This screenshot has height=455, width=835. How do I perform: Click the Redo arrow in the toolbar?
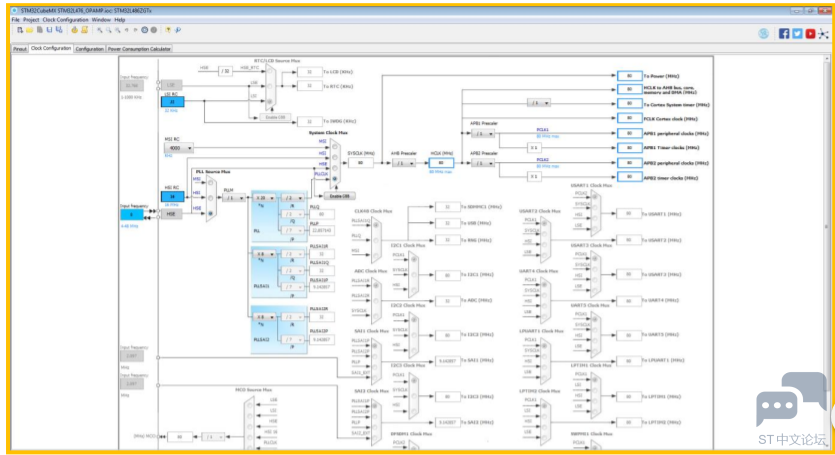[135, 30]
